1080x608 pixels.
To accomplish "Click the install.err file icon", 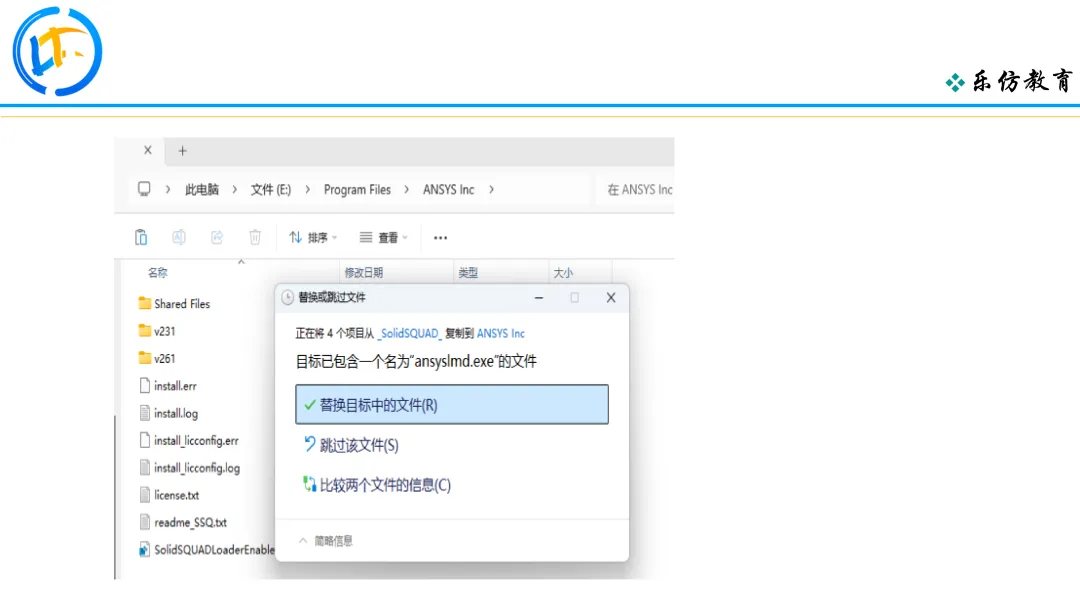I will coord(145,386).
